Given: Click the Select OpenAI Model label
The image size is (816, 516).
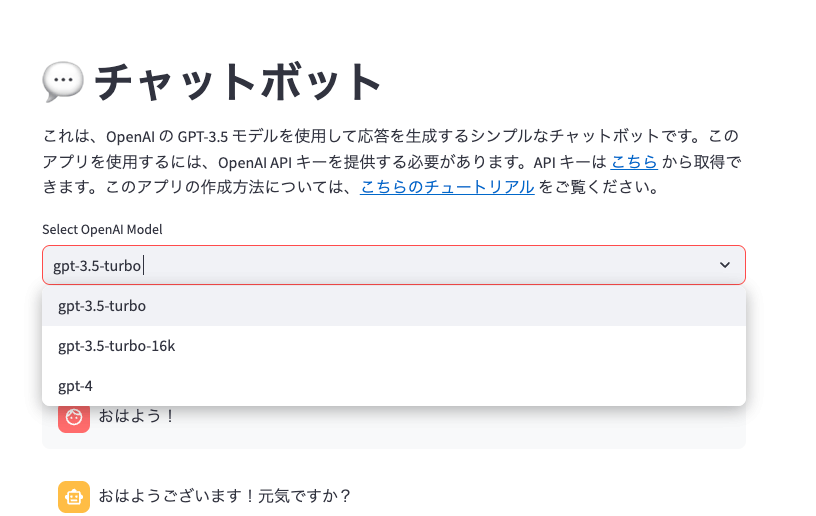Looking at the screenshot, I should [103, 229].
